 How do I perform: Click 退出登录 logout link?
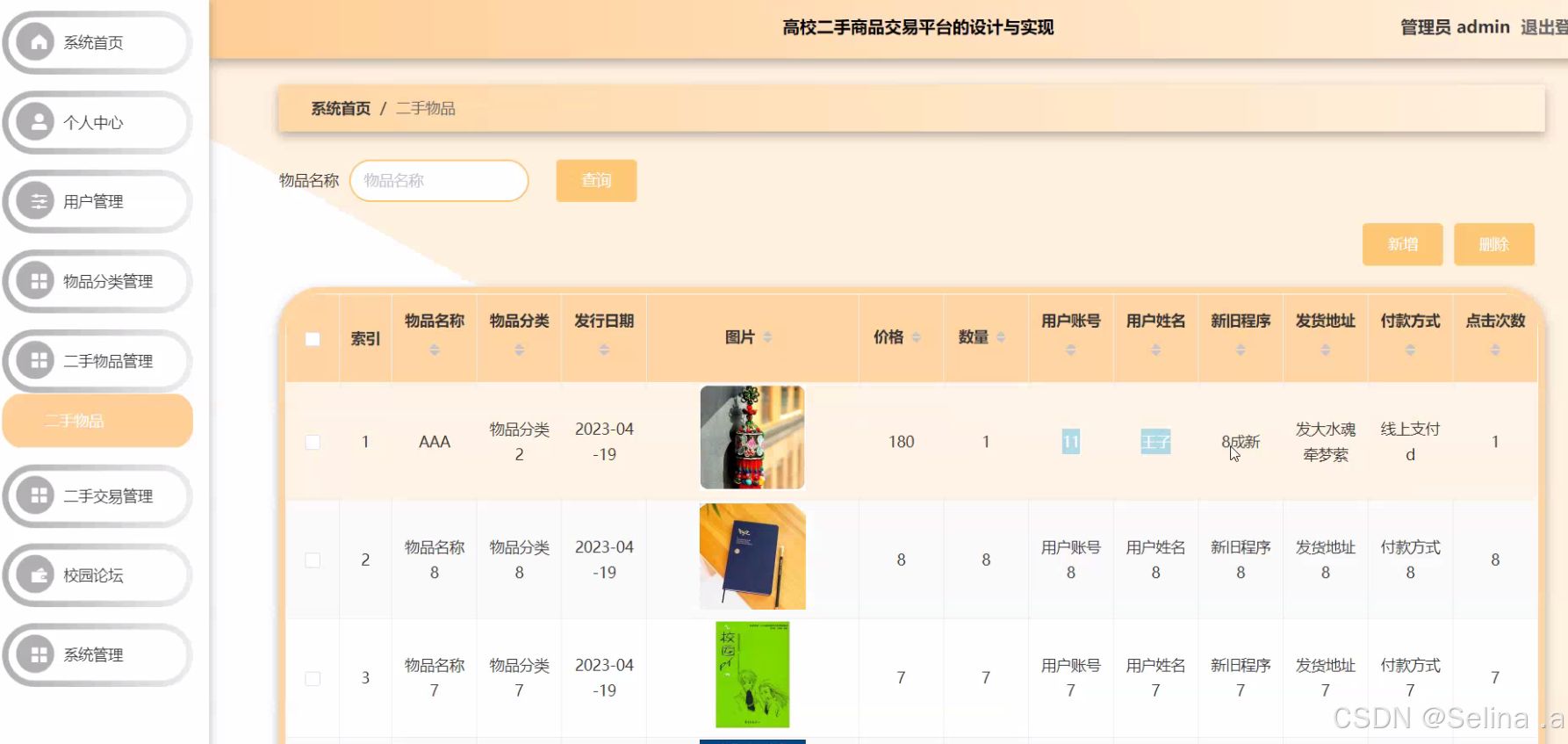pyautogui.click(x=1544, y=27)
